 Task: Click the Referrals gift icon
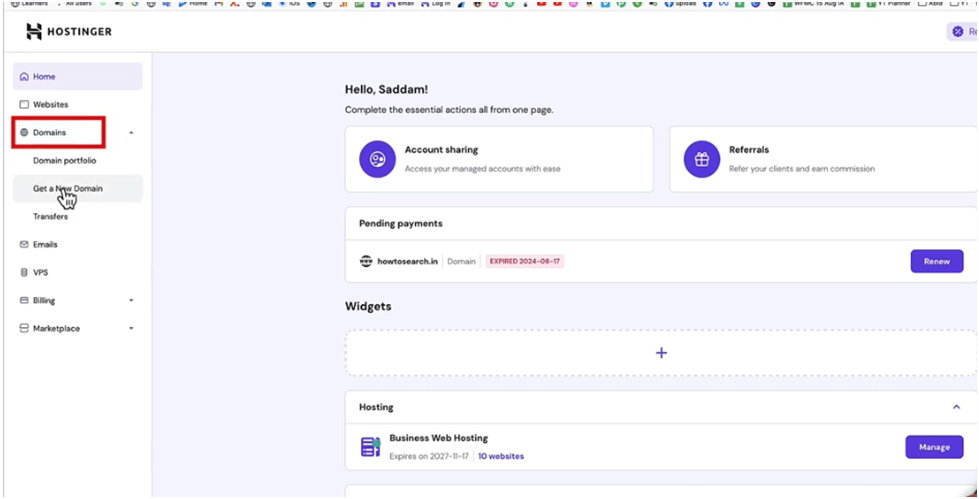pyautogui.click(x=702, y=159)
